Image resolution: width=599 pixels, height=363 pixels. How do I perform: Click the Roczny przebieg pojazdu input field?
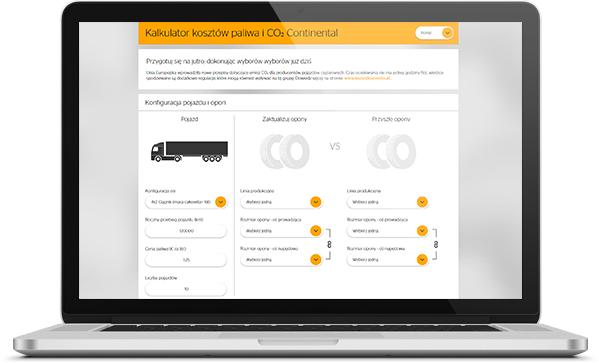[x=186, y=231]
